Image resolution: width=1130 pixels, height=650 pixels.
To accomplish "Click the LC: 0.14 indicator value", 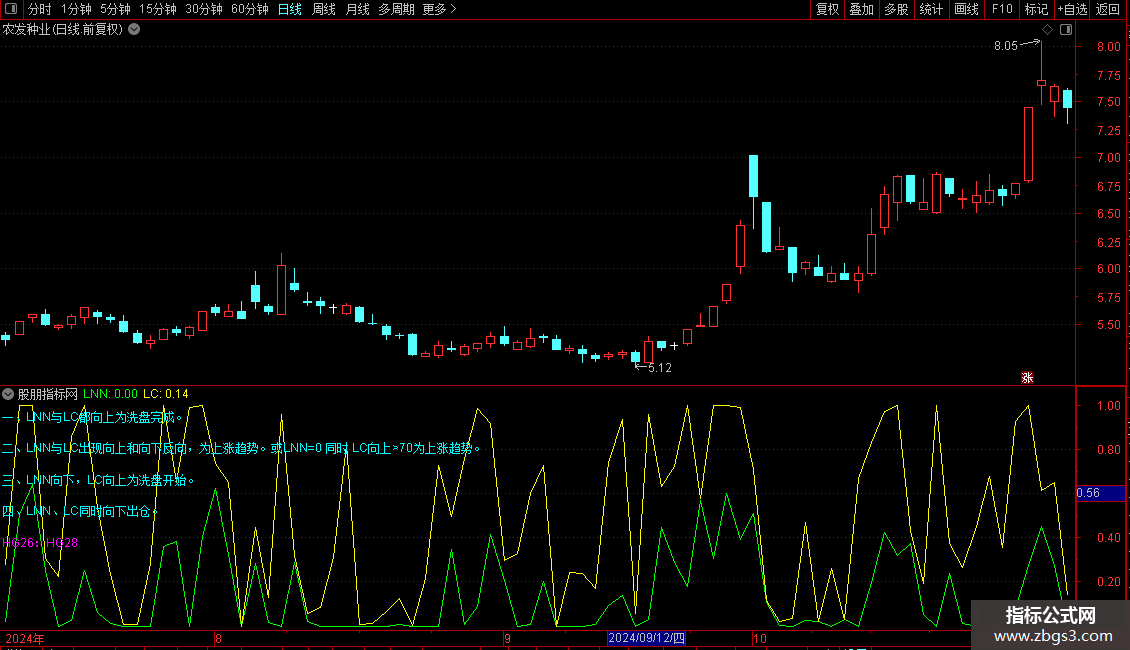I will click(x=166, y=394).
